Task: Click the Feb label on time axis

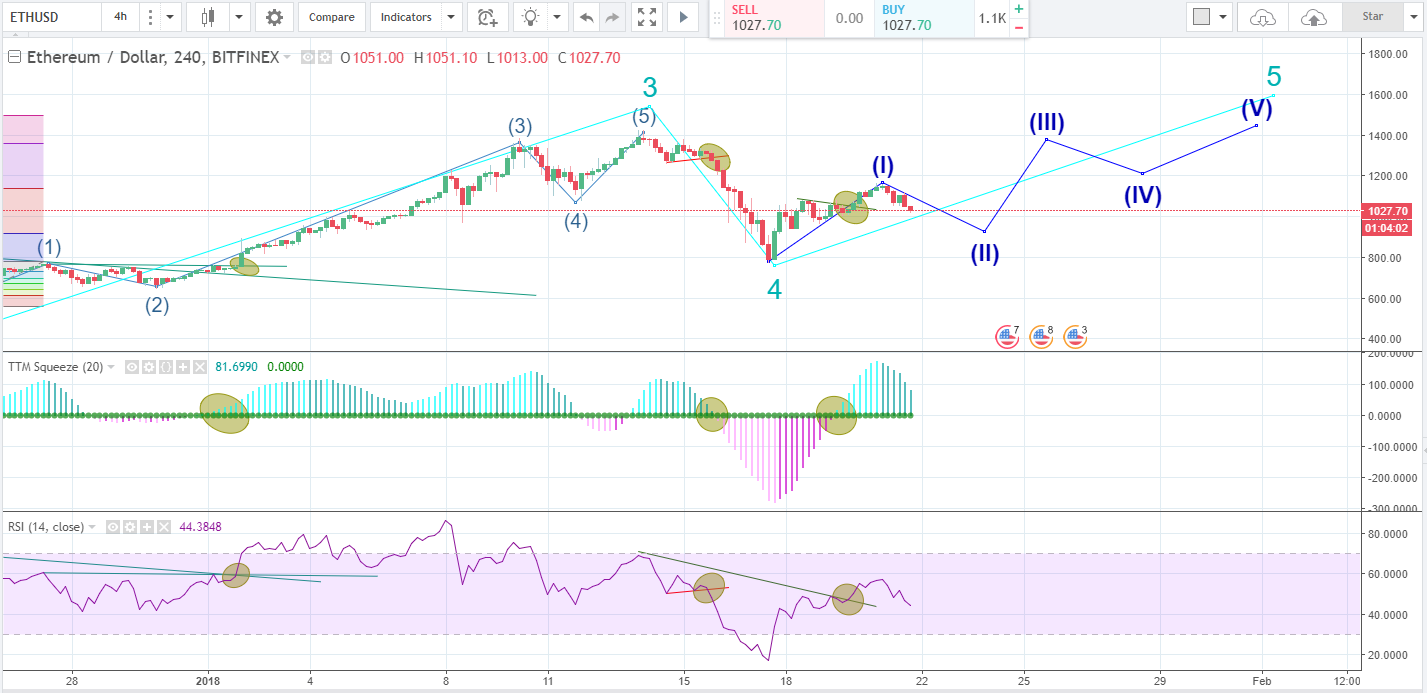Action: (x=1261, y=681)
